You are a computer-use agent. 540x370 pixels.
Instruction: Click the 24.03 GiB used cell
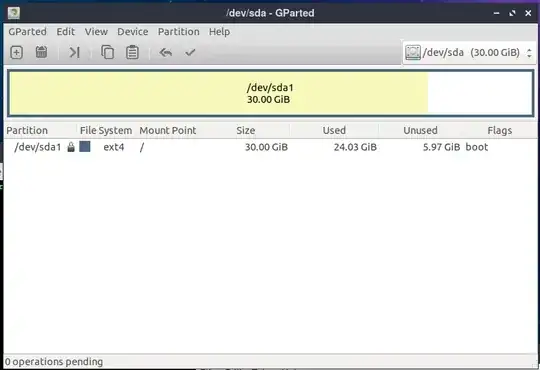click(355, 147)
